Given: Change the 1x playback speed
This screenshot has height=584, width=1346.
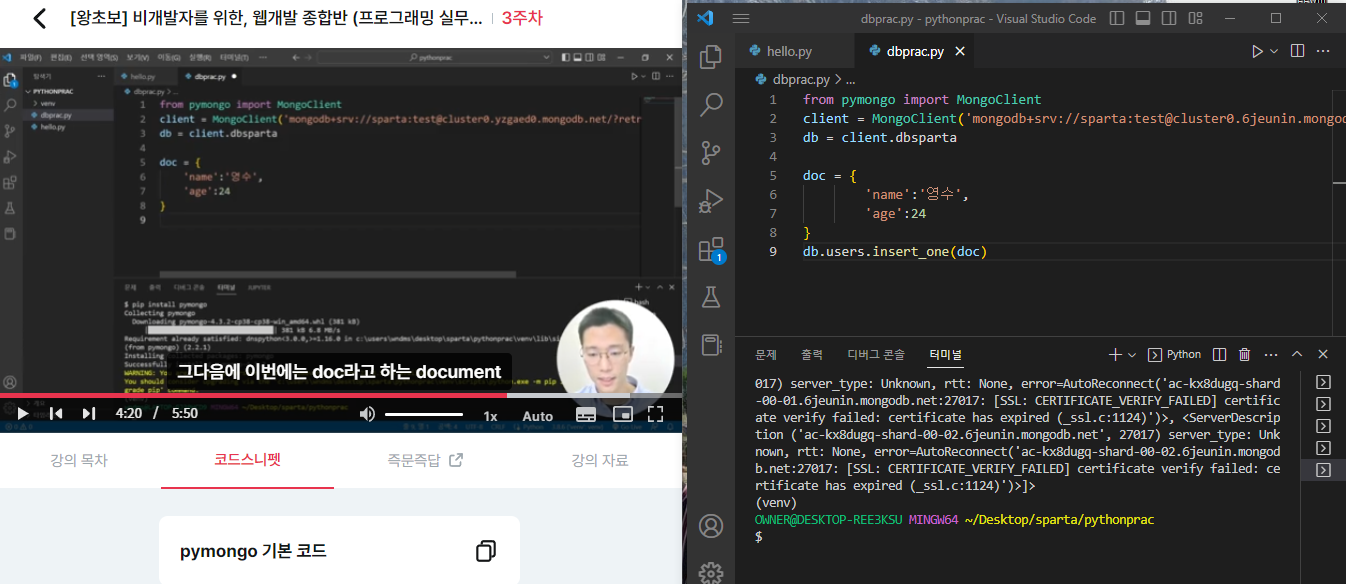Looking at the screenshot, I should point(490,415).
